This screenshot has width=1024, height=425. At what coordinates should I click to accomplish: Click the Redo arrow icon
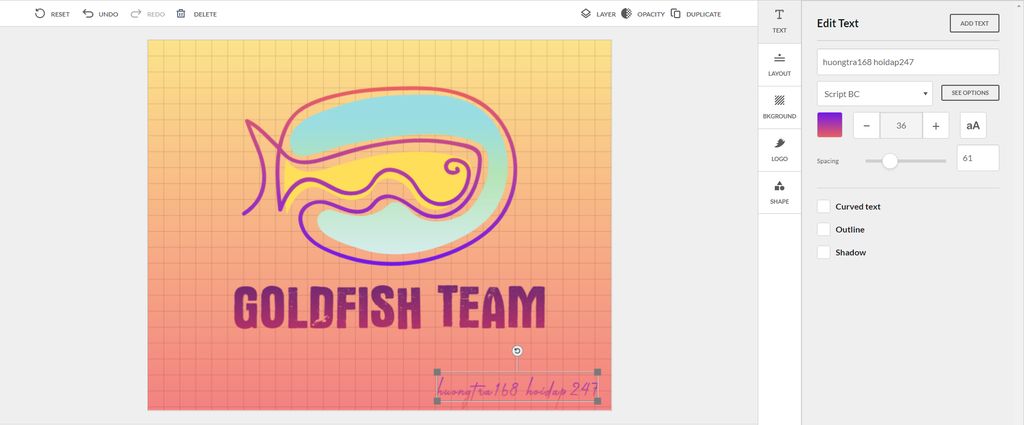[x=136, y=14]
